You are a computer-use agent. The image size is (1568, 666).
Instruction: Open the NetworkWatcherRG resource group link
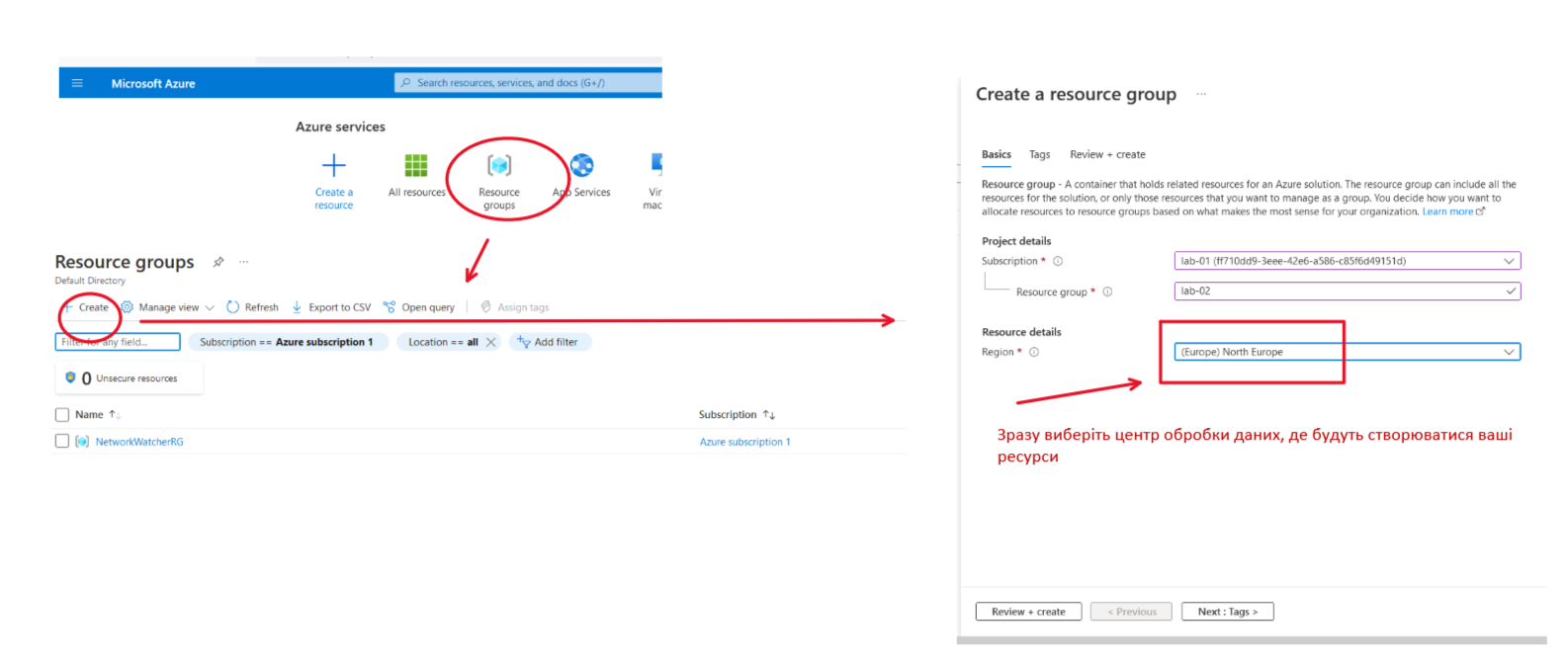point(139,442)
